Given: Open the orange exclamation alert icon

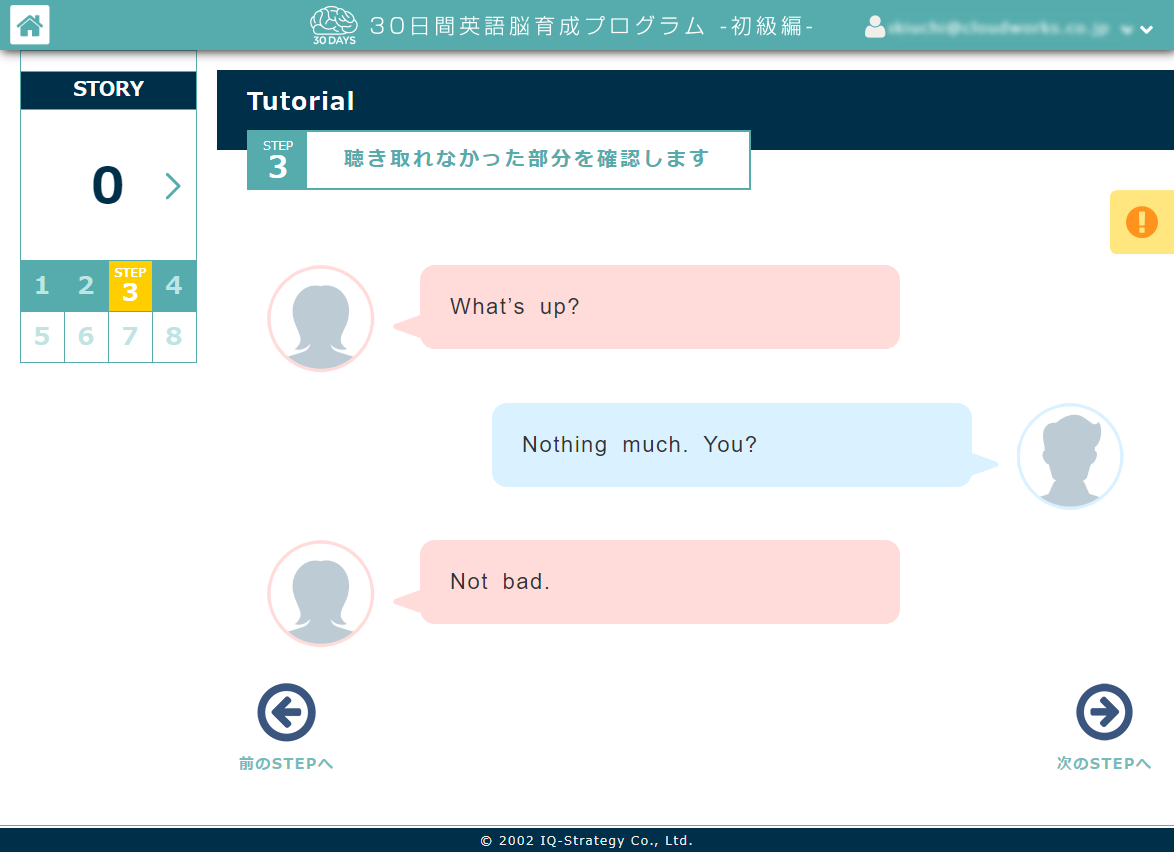Looking at the screenshot, I should click(x=1143, y=221).
